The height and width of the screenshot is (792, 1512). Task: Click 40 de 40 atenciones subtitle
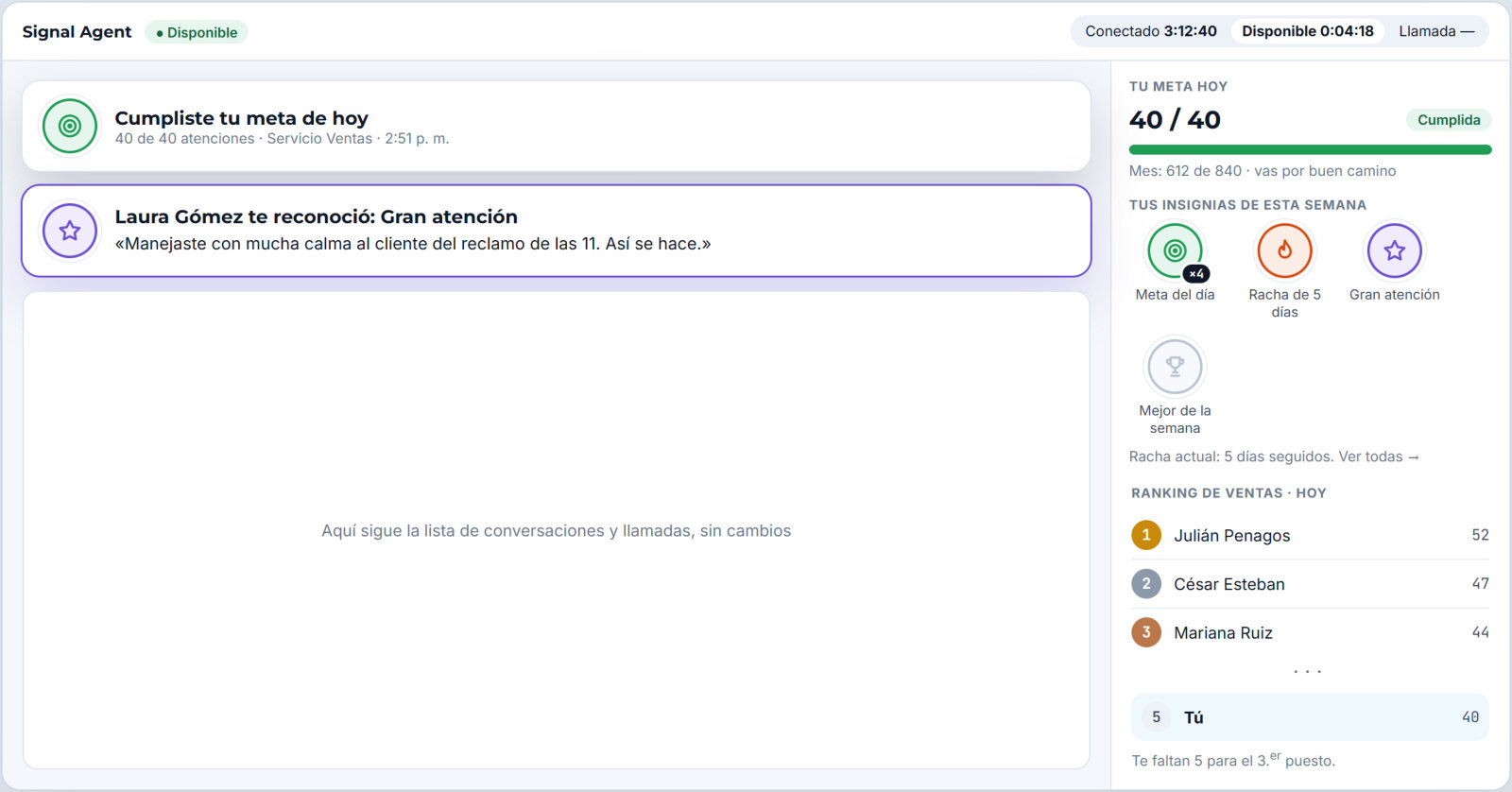pos(282,139)
